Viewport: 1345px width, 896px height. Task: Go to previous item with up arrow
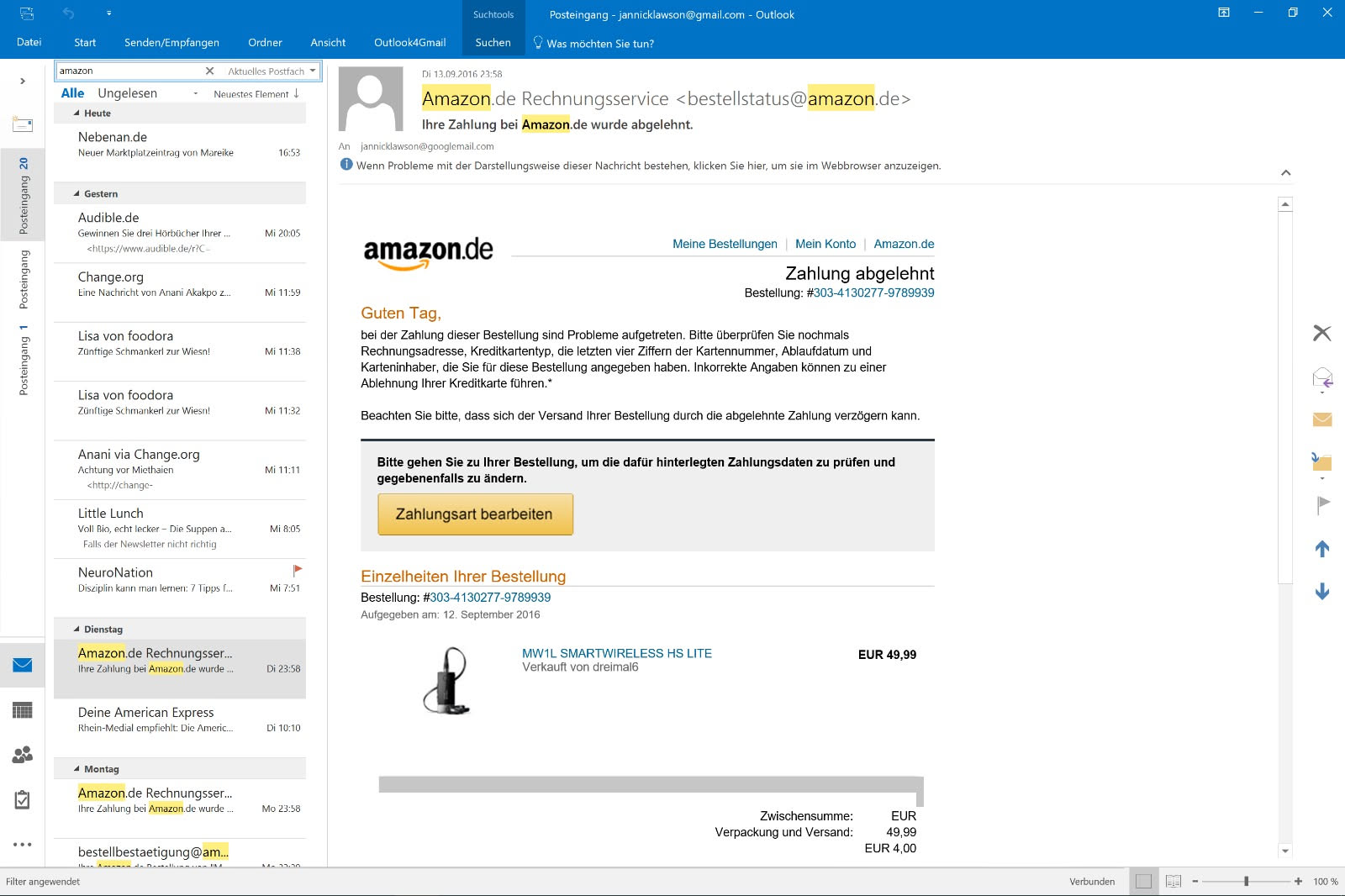(x=1321, y=549)
